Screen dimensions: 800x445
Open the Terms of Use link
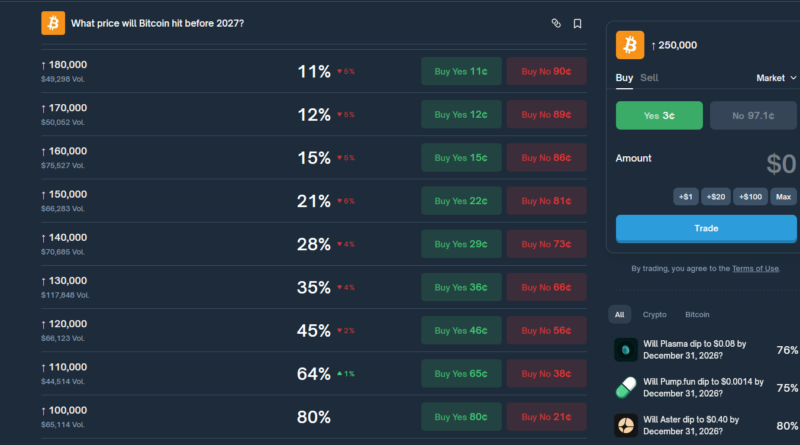pyautogui.click(x=755, y=268)
